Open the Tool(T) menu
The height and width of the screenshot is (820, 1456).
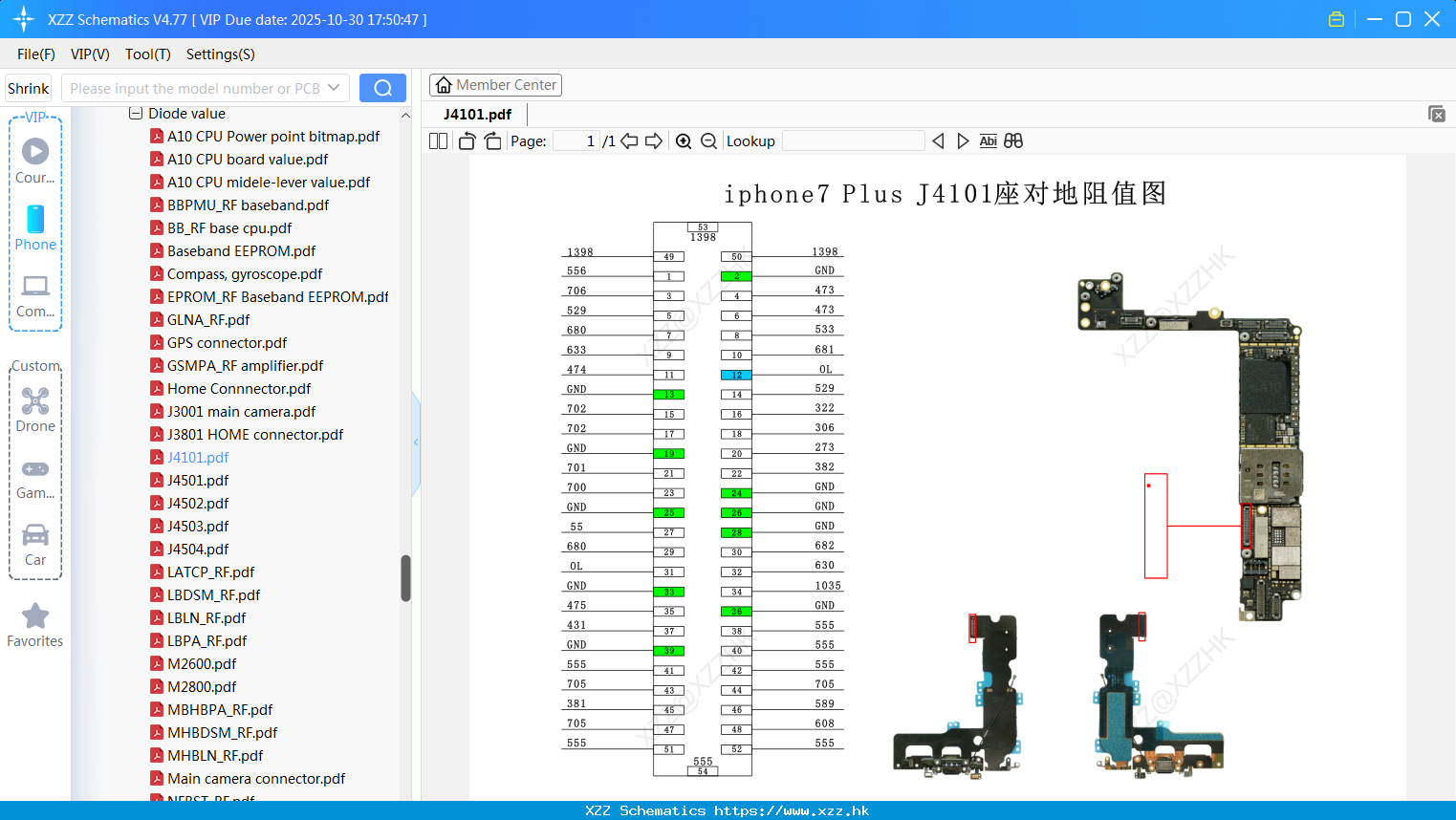(x=147, y=54)
